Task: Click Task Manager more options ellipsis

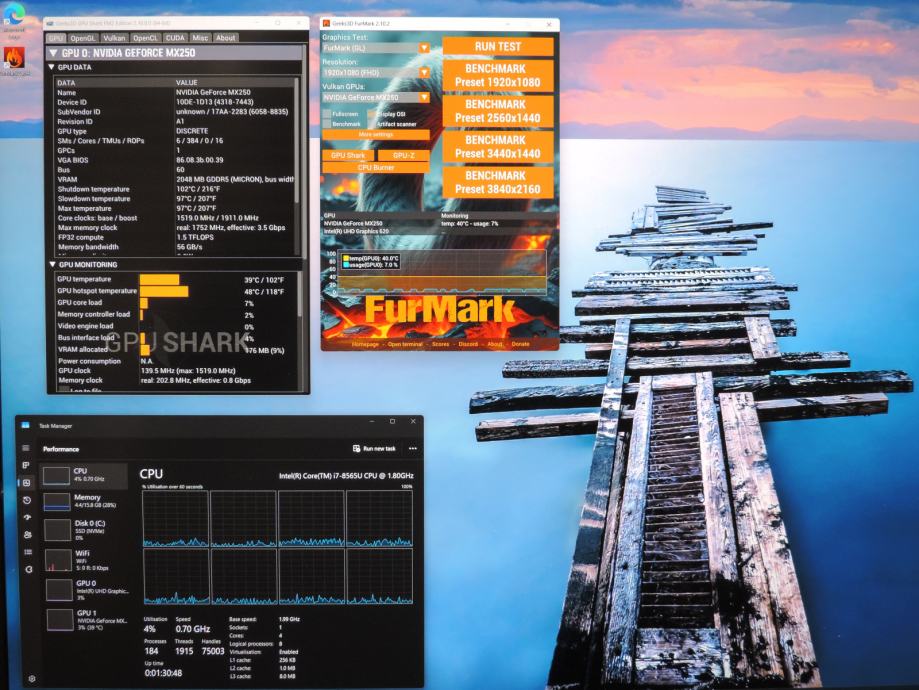Action: coord(413,448)
